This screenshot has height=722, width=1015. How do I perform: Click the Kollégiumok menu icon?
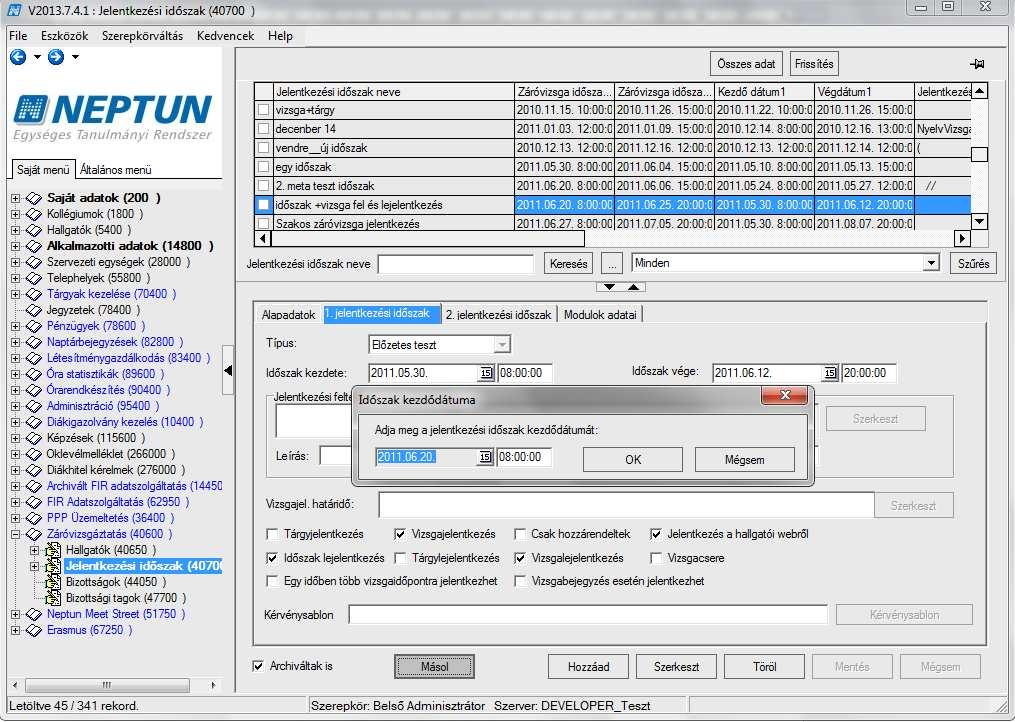point(34,214)
